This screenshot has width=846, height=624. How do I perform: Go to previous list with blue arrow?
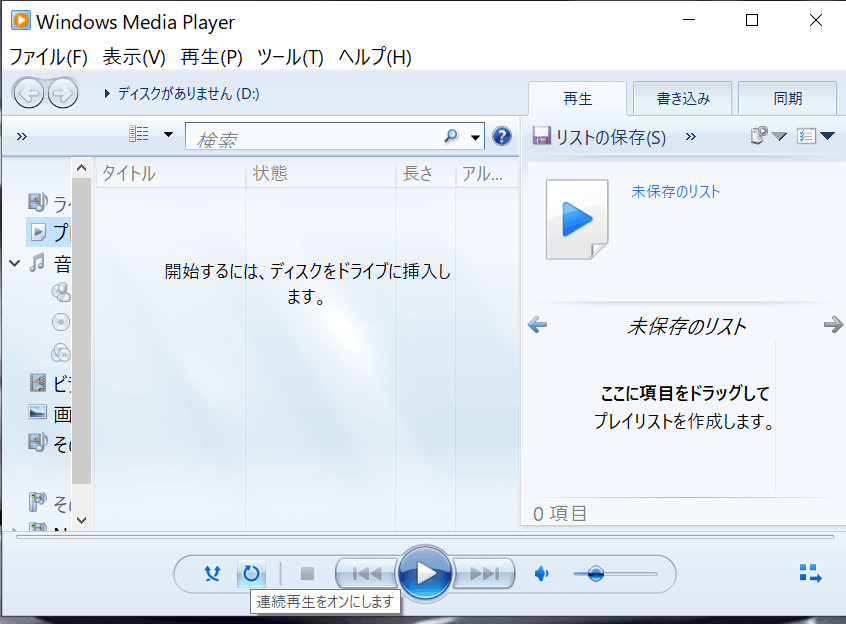coord(537,325)
